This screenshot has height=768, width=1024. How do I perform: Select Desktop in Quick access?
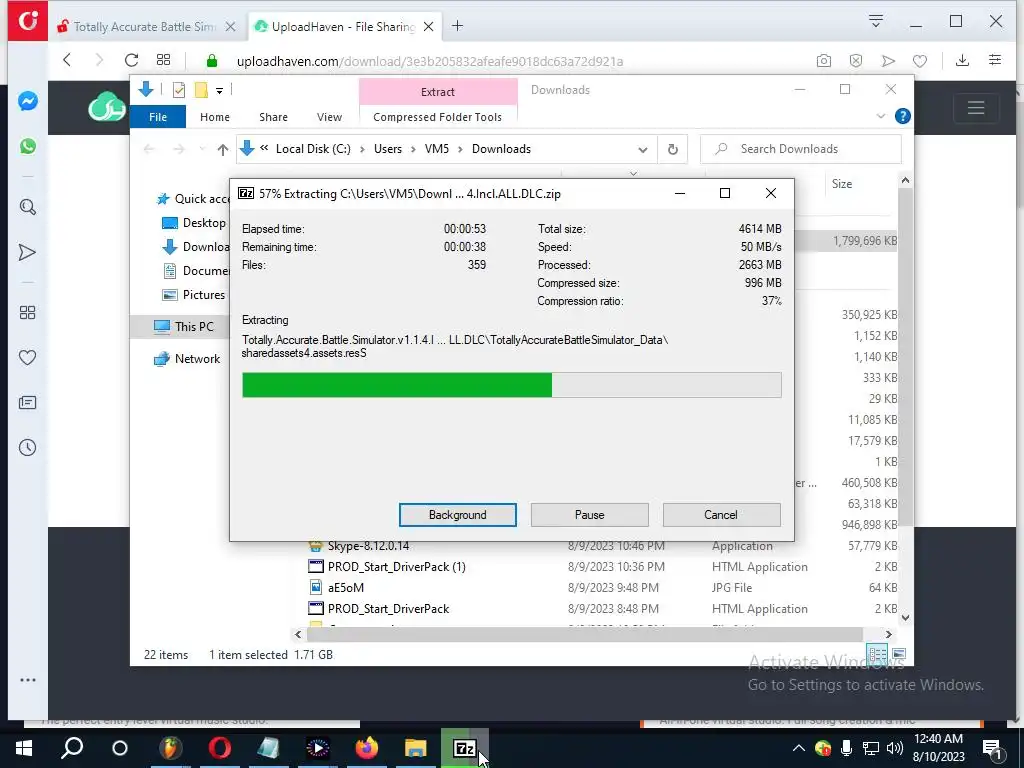tap(204, 223)
